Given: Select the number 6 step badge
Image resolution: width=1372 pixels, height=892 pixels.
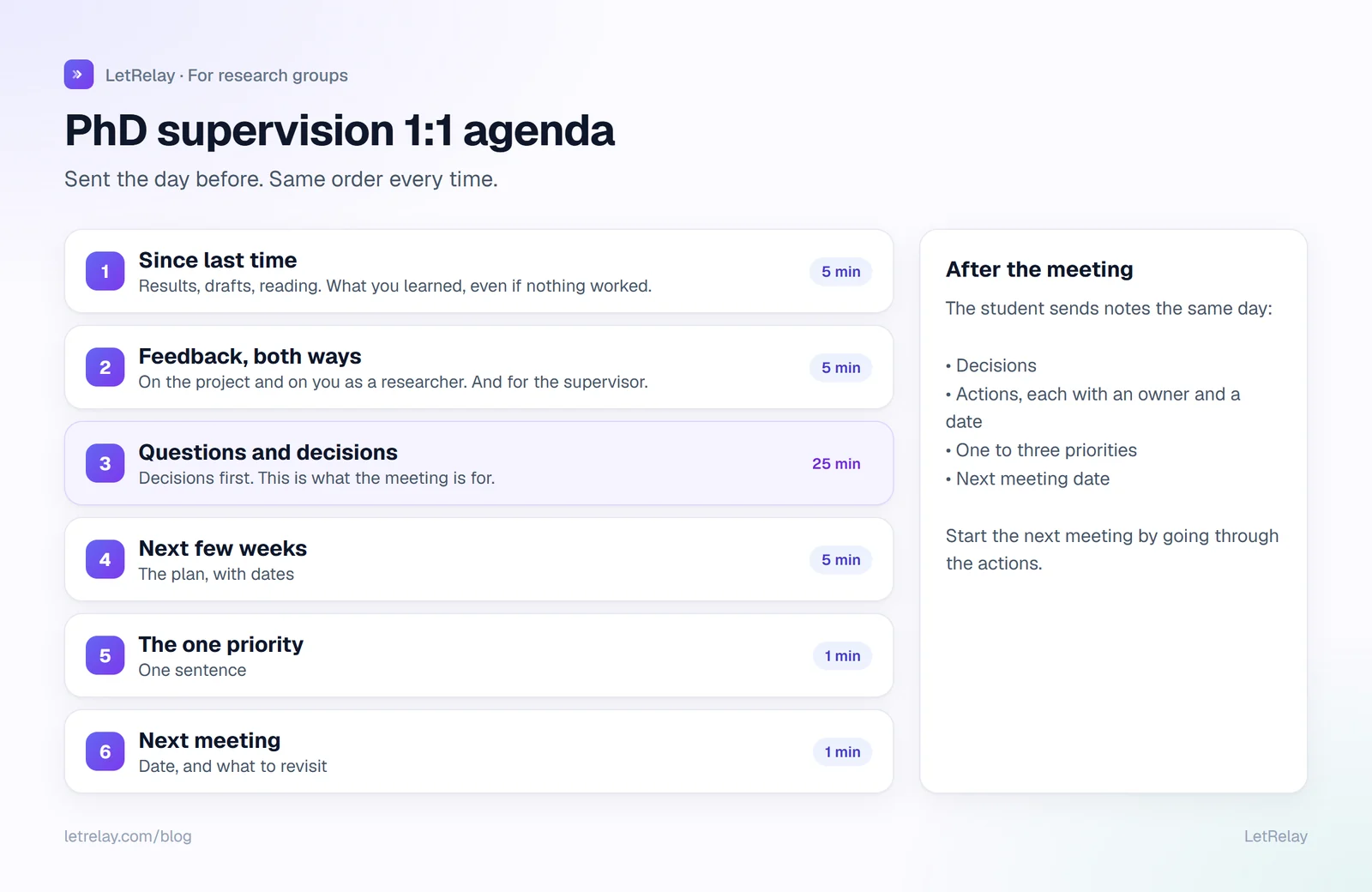Looking at the screenshot, I should (105, 751).
